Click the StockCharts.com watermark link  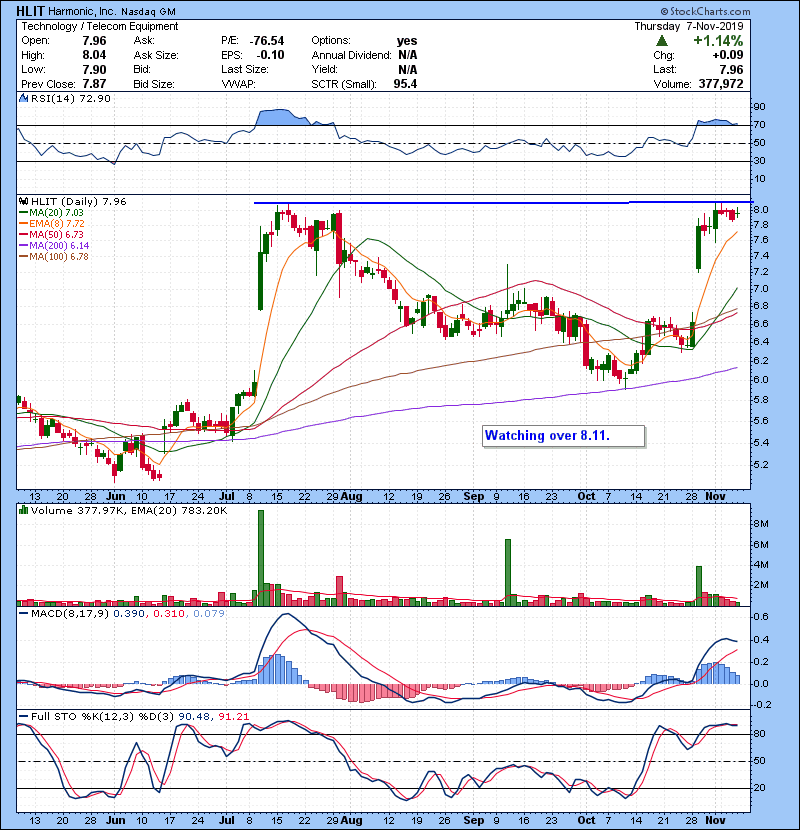tap(705, 11)
